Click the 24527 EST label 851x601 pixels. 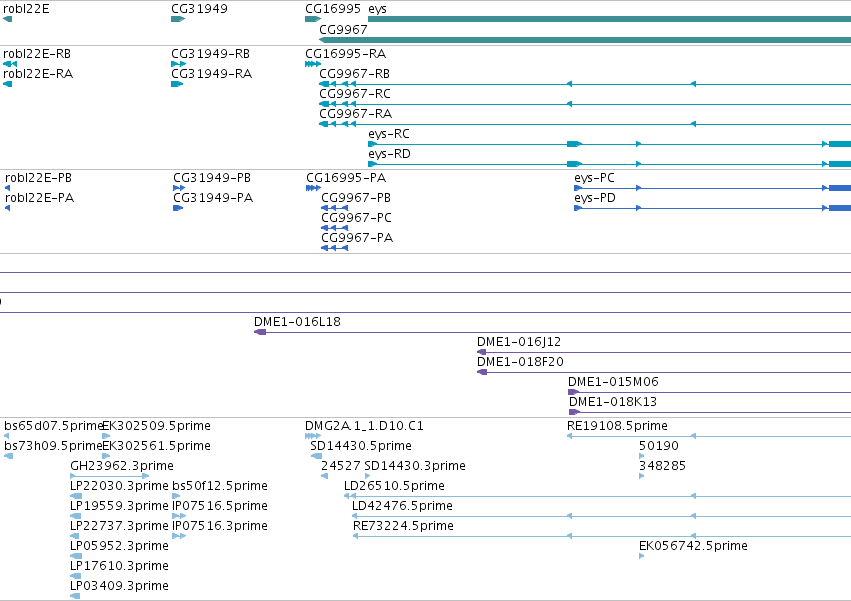[x=341, y=466]
